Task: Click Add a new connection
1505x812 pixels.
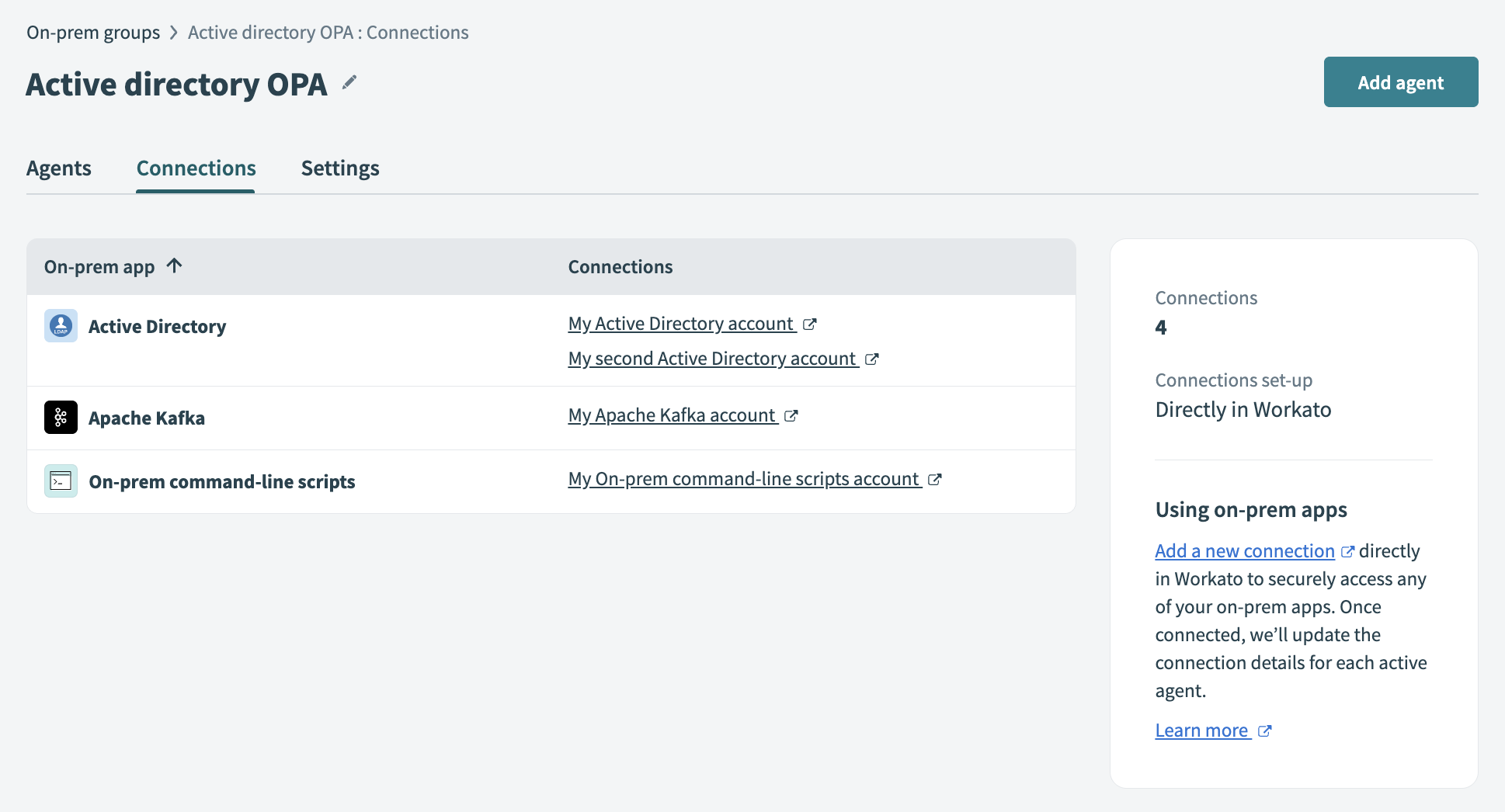Action: 1243,550
